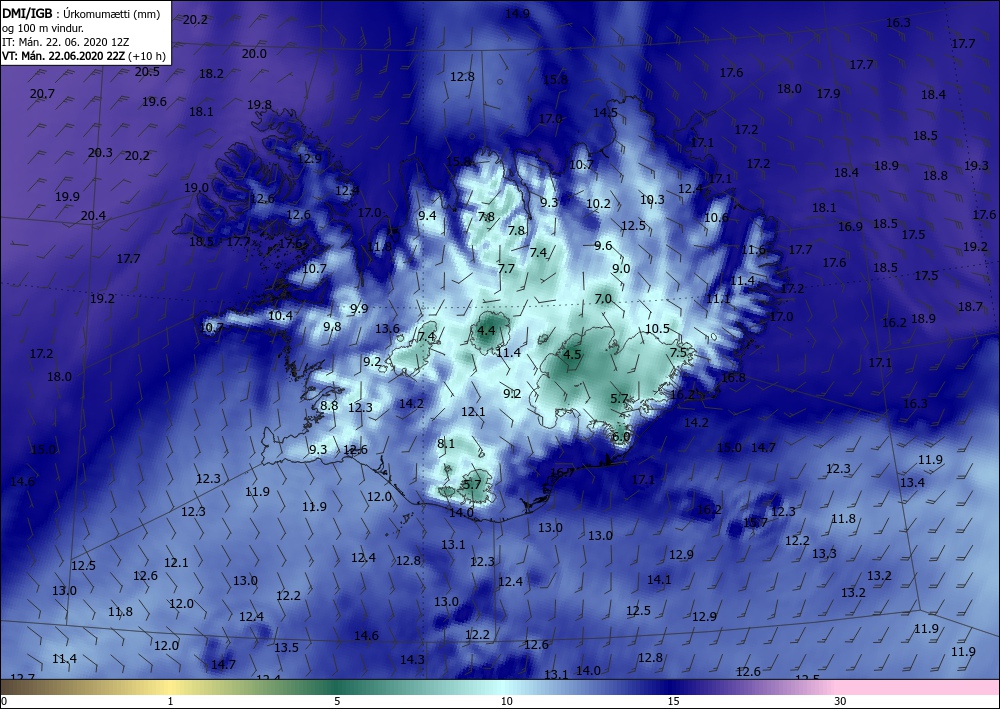
Task: Click the 7.7 value on the map
Action: coord(506,268)
